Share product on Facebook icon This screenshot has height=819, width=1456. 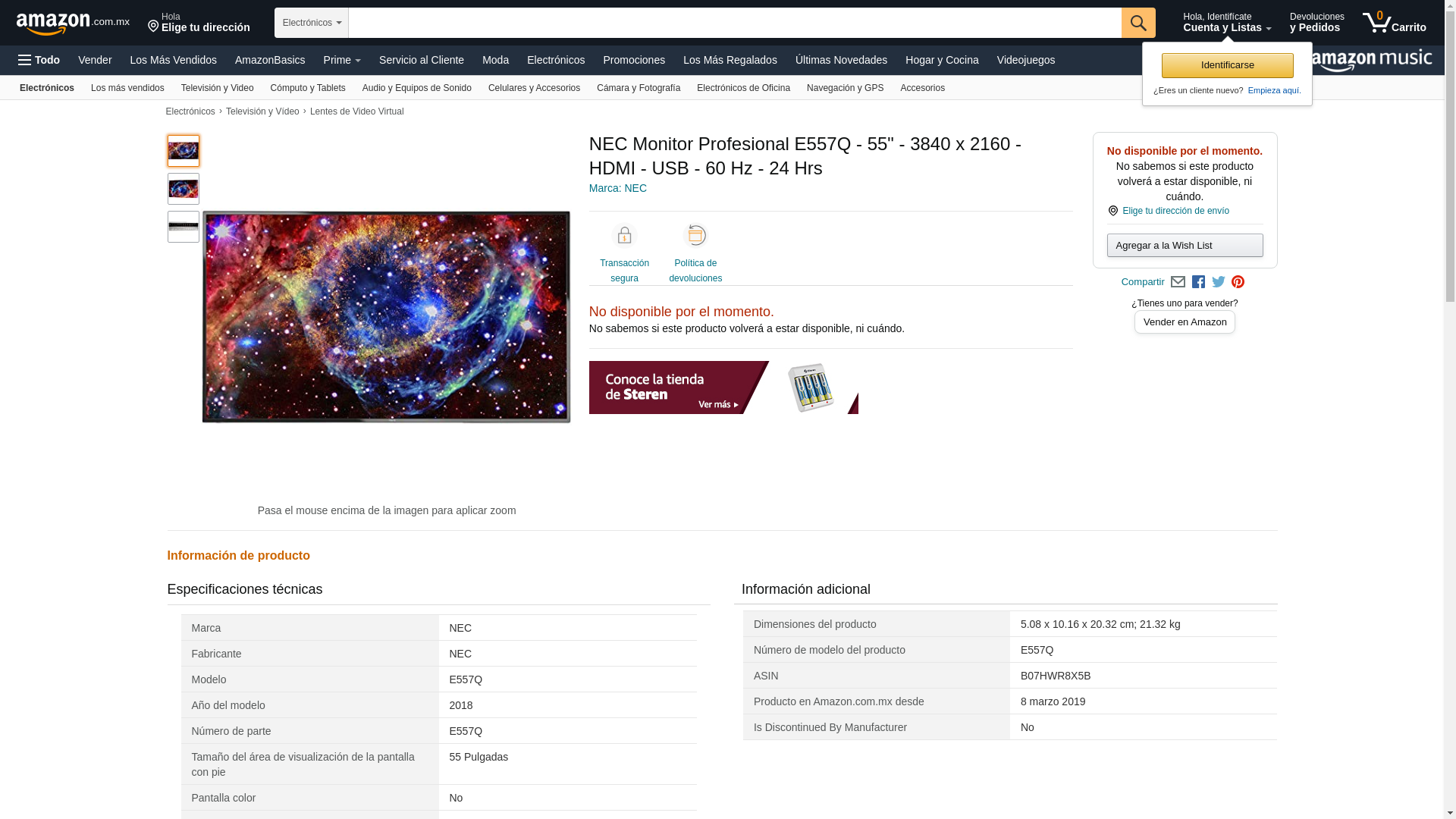coord(1198,282)
